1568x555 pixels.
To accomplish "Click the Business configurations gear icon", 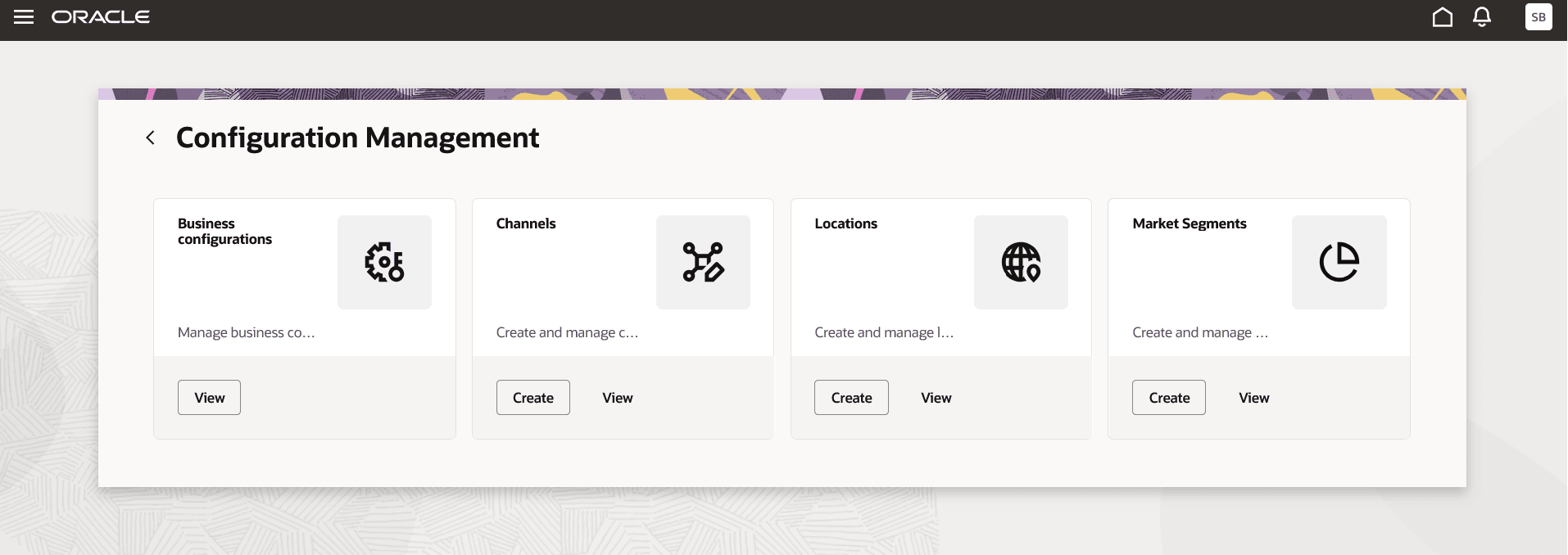I will [x=384, y=262].
